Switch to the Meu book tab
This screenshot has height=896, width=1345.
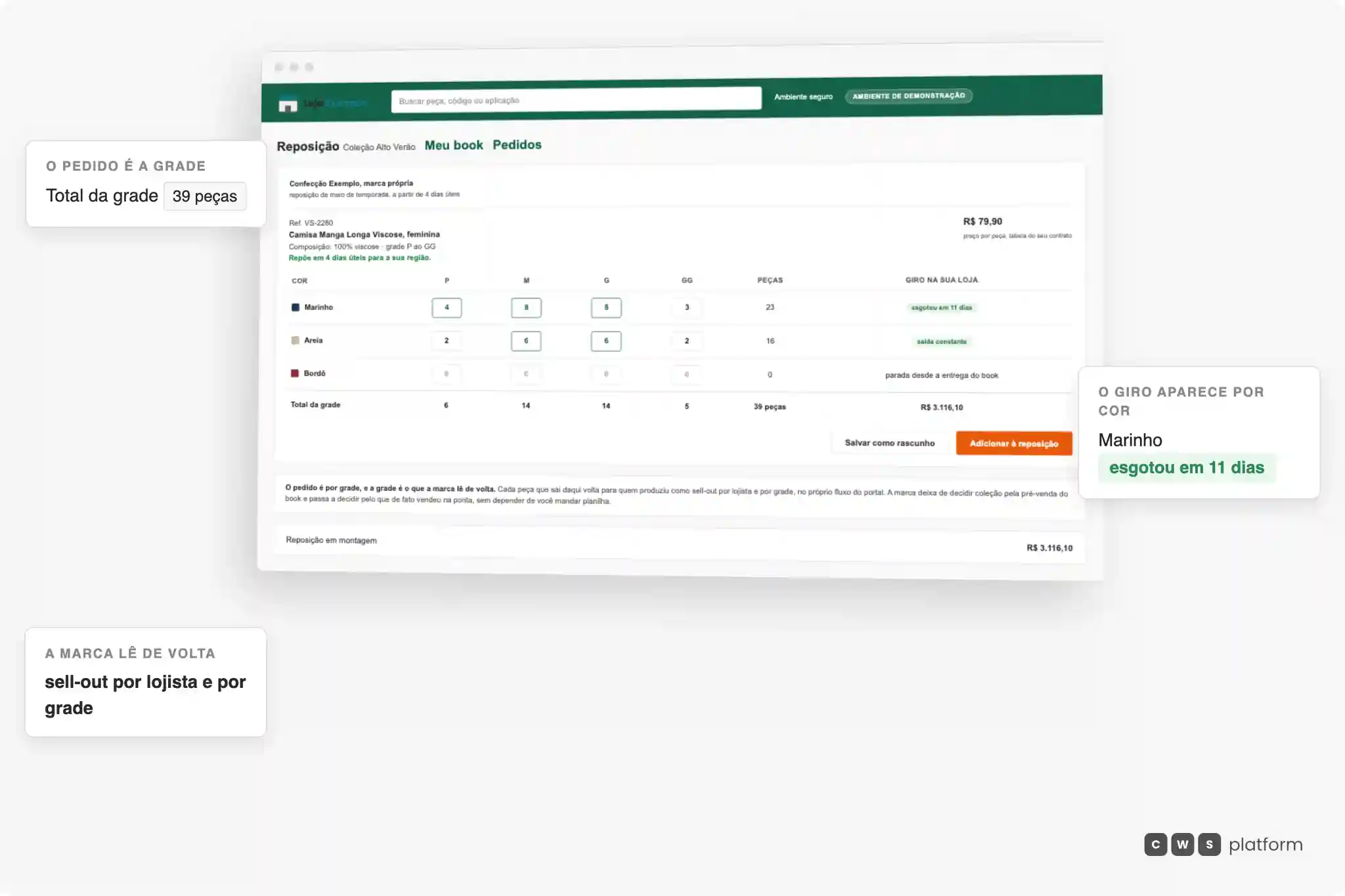[x=454, y=145]
